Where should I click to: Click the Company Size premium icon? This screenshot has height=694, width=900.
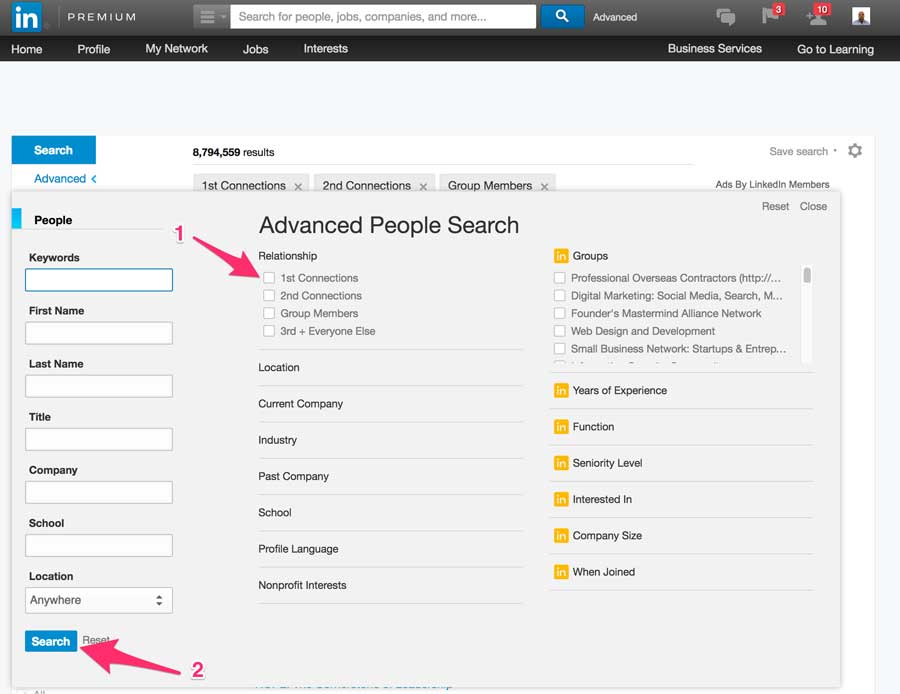pyautogui.click(x=561, y=536)
